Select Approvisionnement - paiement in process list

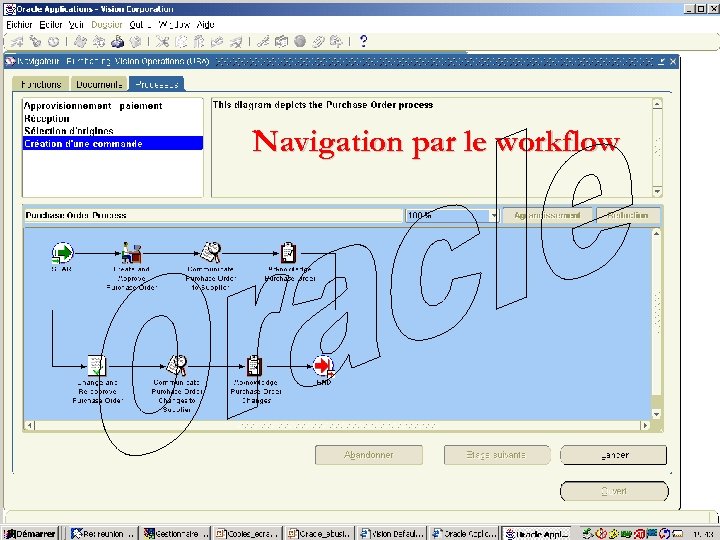point(112,106)
